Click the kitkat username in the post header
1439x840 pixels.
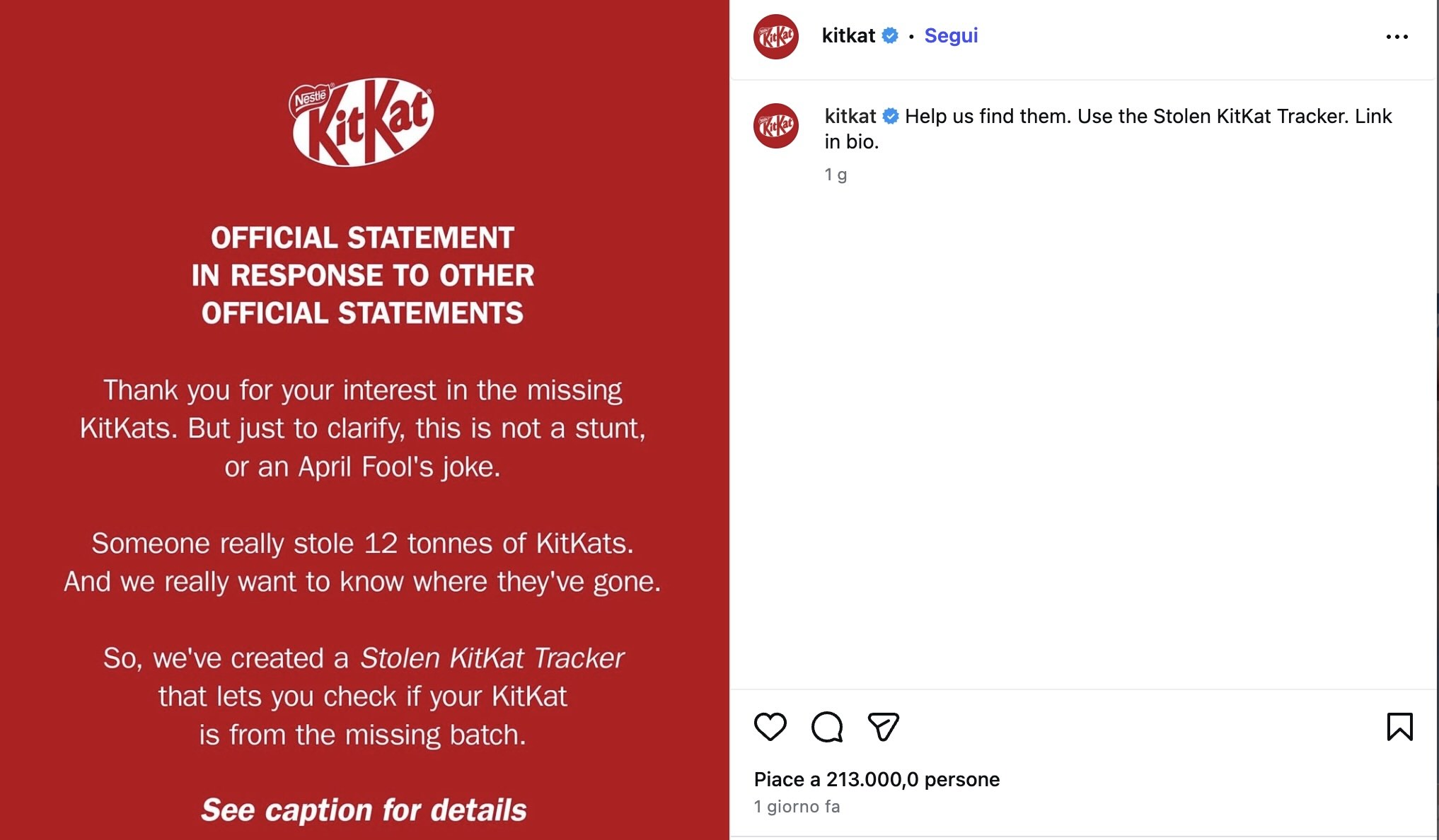tap(848, 35)
